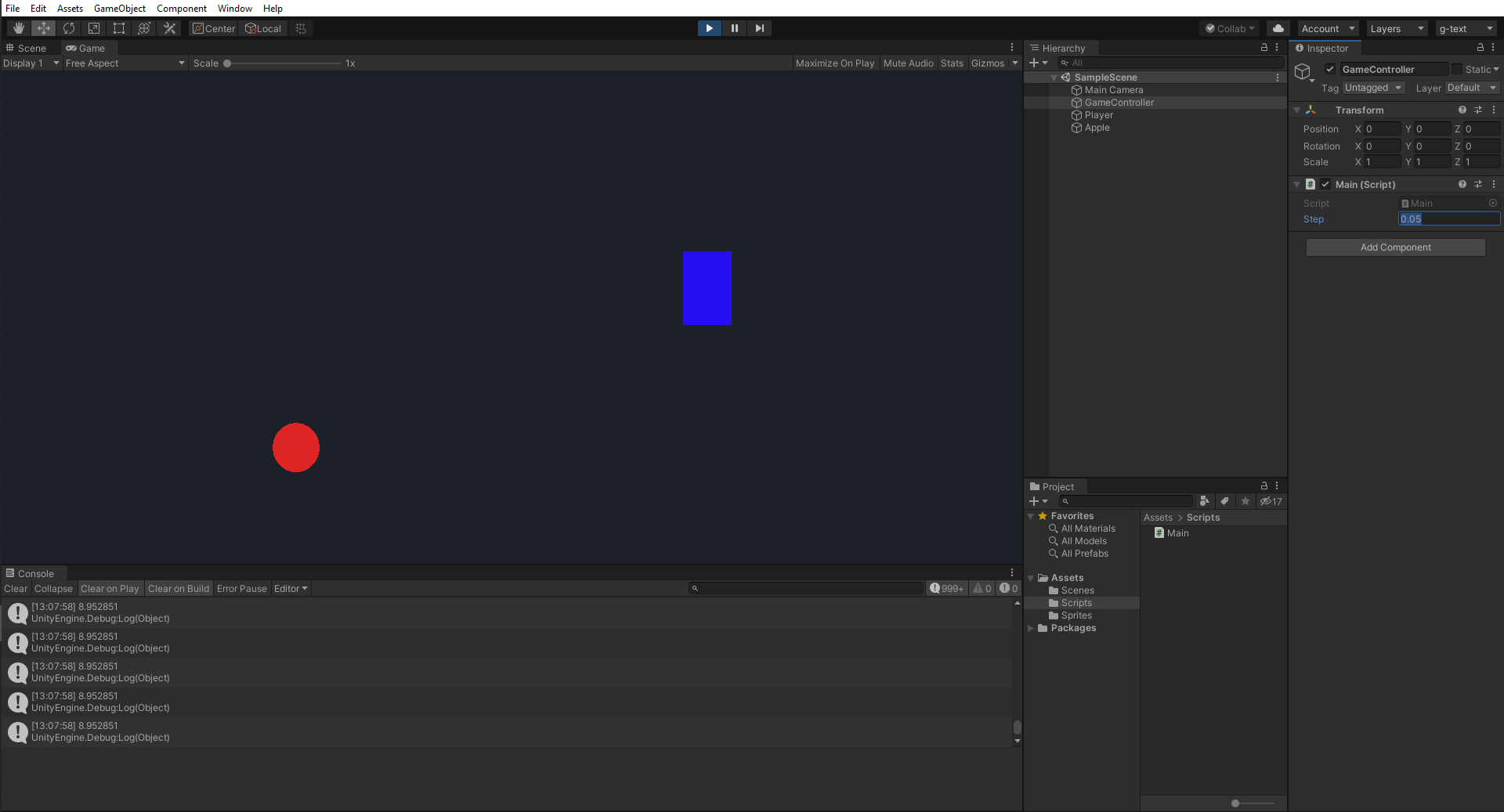The image size is (1504, 812).
Task: Open g-text layout dropdown
Action: click(x=1466, y=28)
